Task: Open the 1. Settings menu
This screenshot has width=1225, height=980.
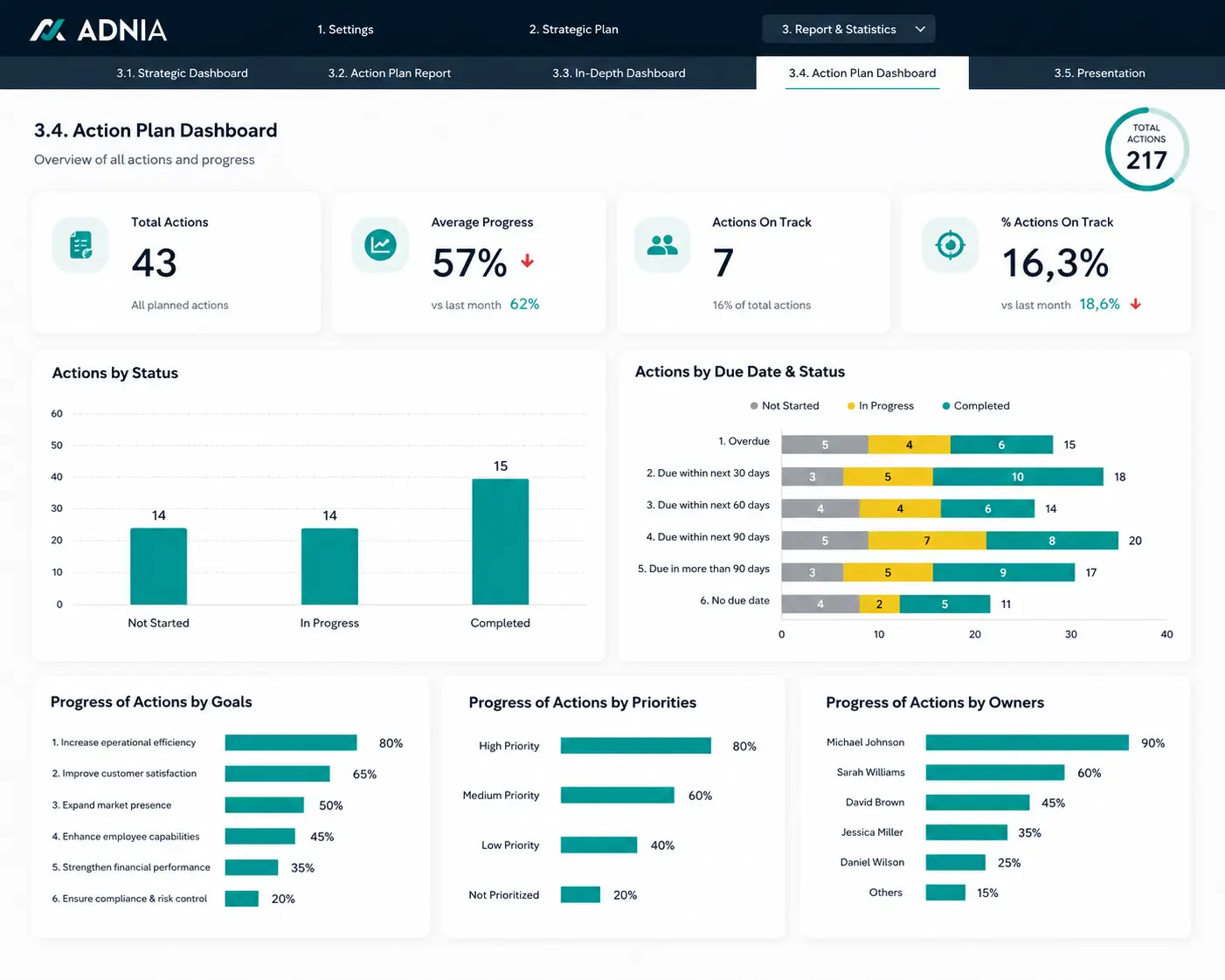Action: (x=345, y=29)
